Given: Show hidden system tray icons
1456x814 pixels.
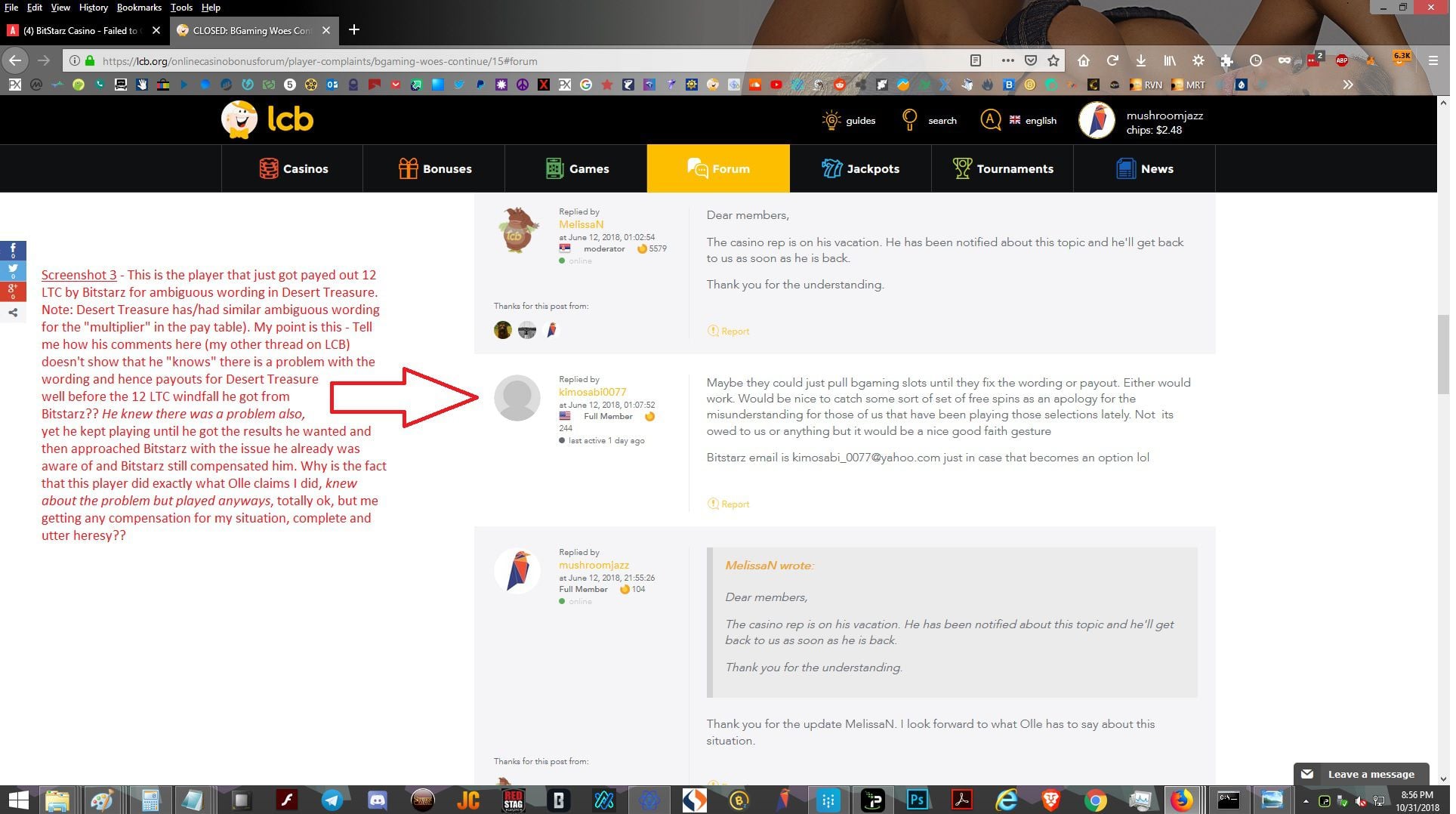Looking at the screenshot, I should [1306, 801].
